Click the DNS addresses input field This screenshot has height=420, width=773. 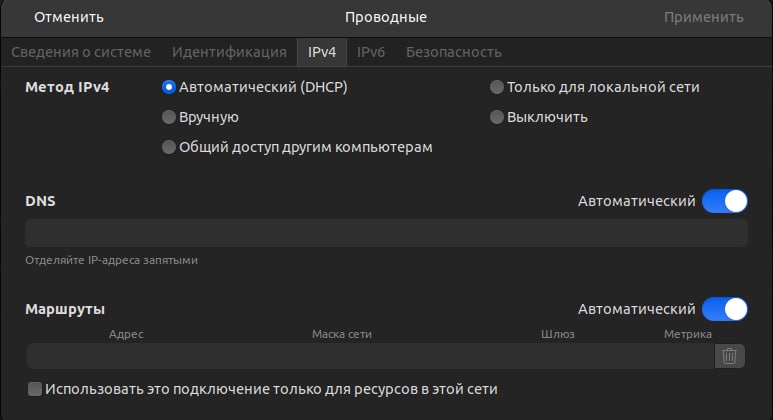coord(386,233)
